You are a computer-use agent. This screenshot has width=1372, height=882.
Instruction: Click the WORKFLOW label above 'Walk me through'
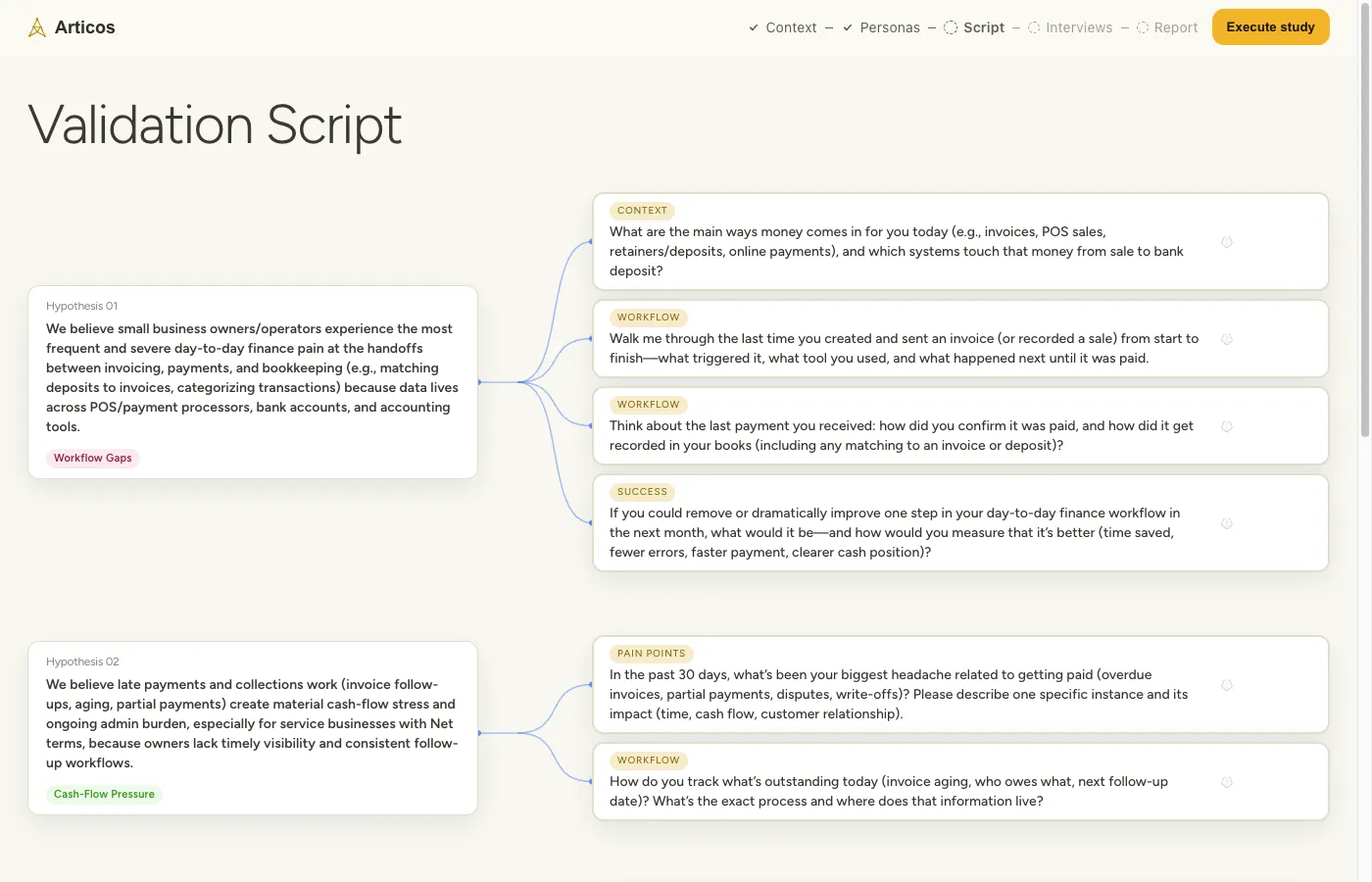(x=649, y=318)
